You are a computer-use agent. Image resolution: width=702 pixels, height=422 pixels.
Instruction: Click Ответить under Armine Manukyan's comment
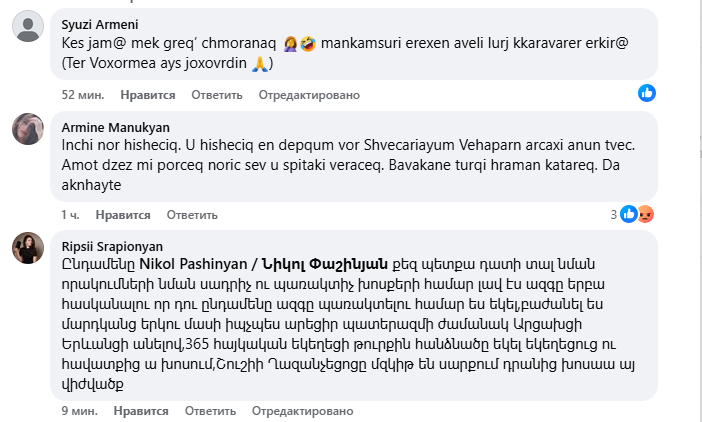(x=192, y=215)
